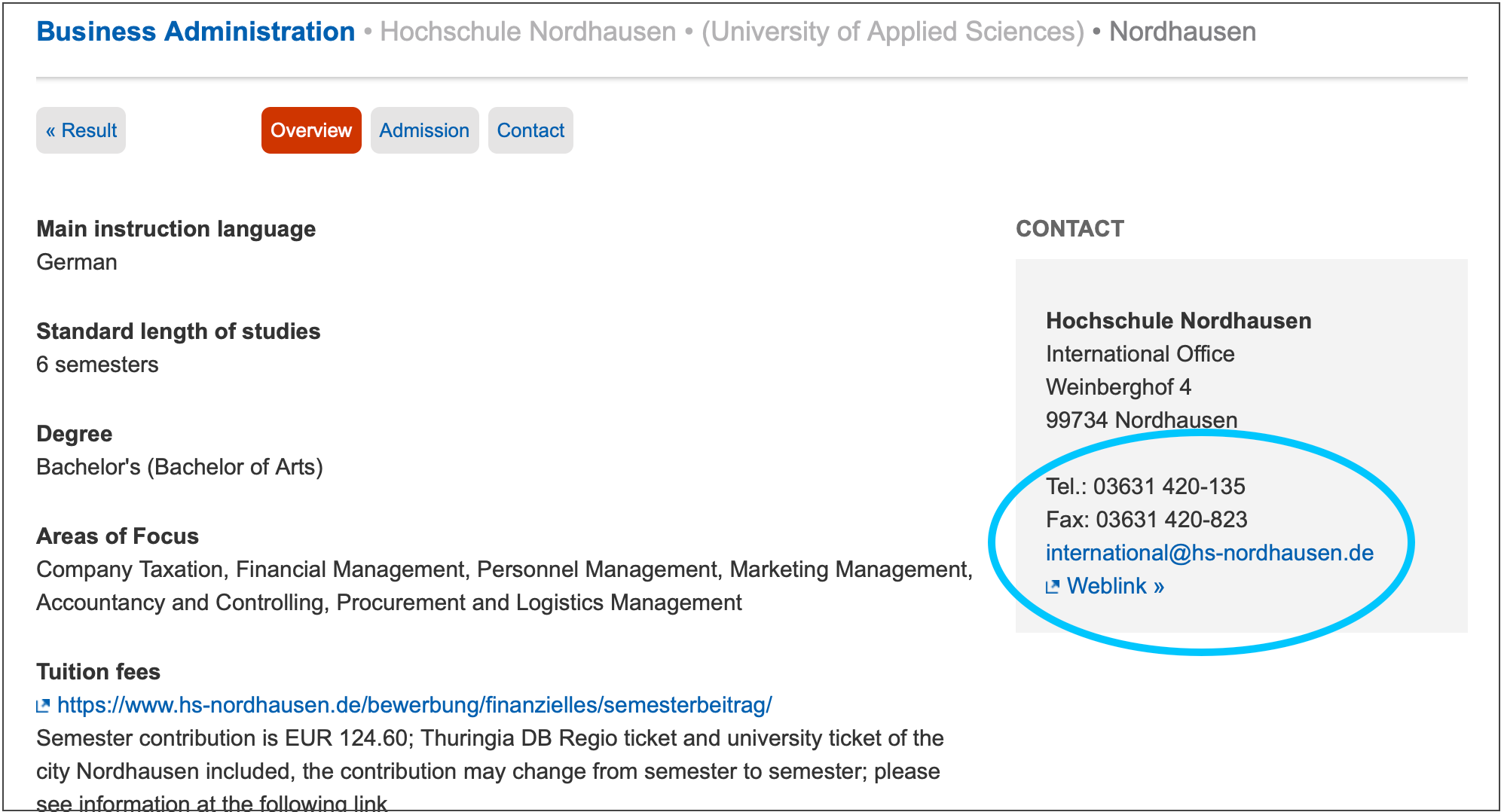
Task: Click the Weinberghof 4 address line
Action: (x=1118, y=387)
